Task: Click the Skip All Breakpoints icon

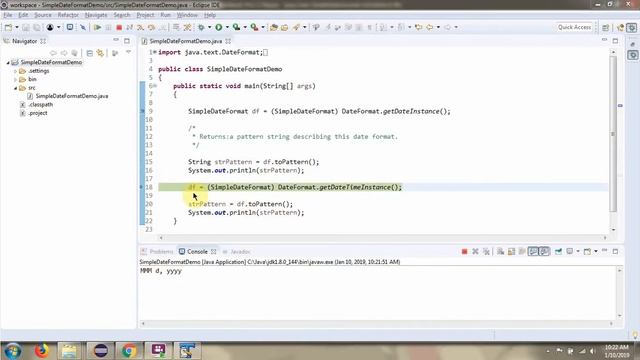Action: (83, 27)
